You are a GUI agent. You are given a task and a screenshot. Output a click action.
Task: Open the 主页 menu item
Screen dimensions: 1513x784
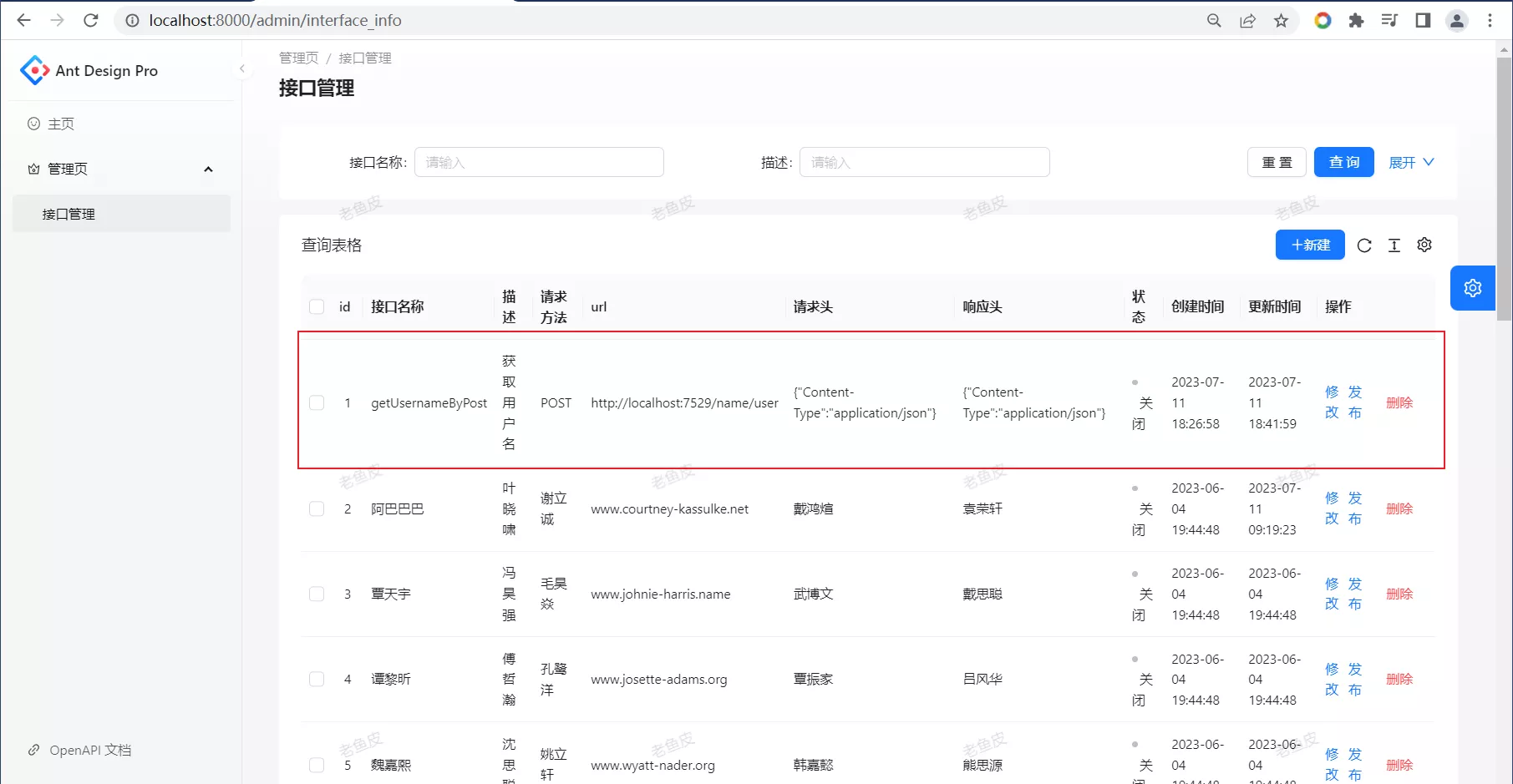pyautogui.click(x=122, y=124)
